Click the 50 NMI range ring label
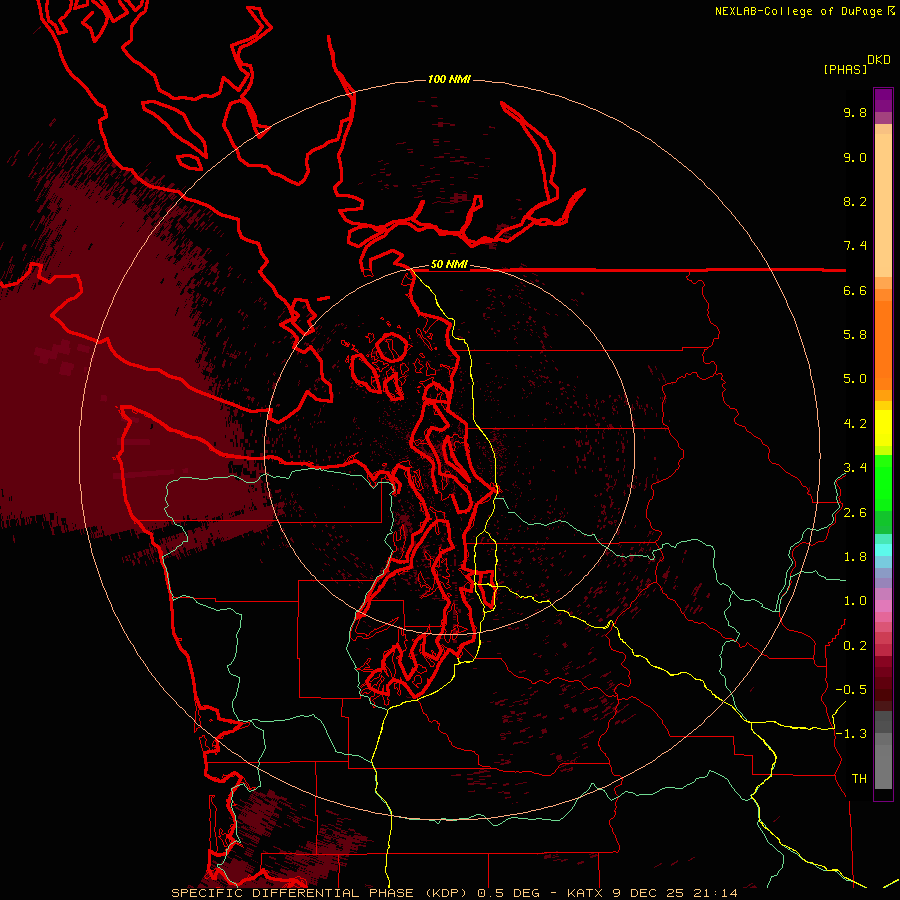Image resolution: width=900 pixels, height=900 pixels. tap(449, 265)
